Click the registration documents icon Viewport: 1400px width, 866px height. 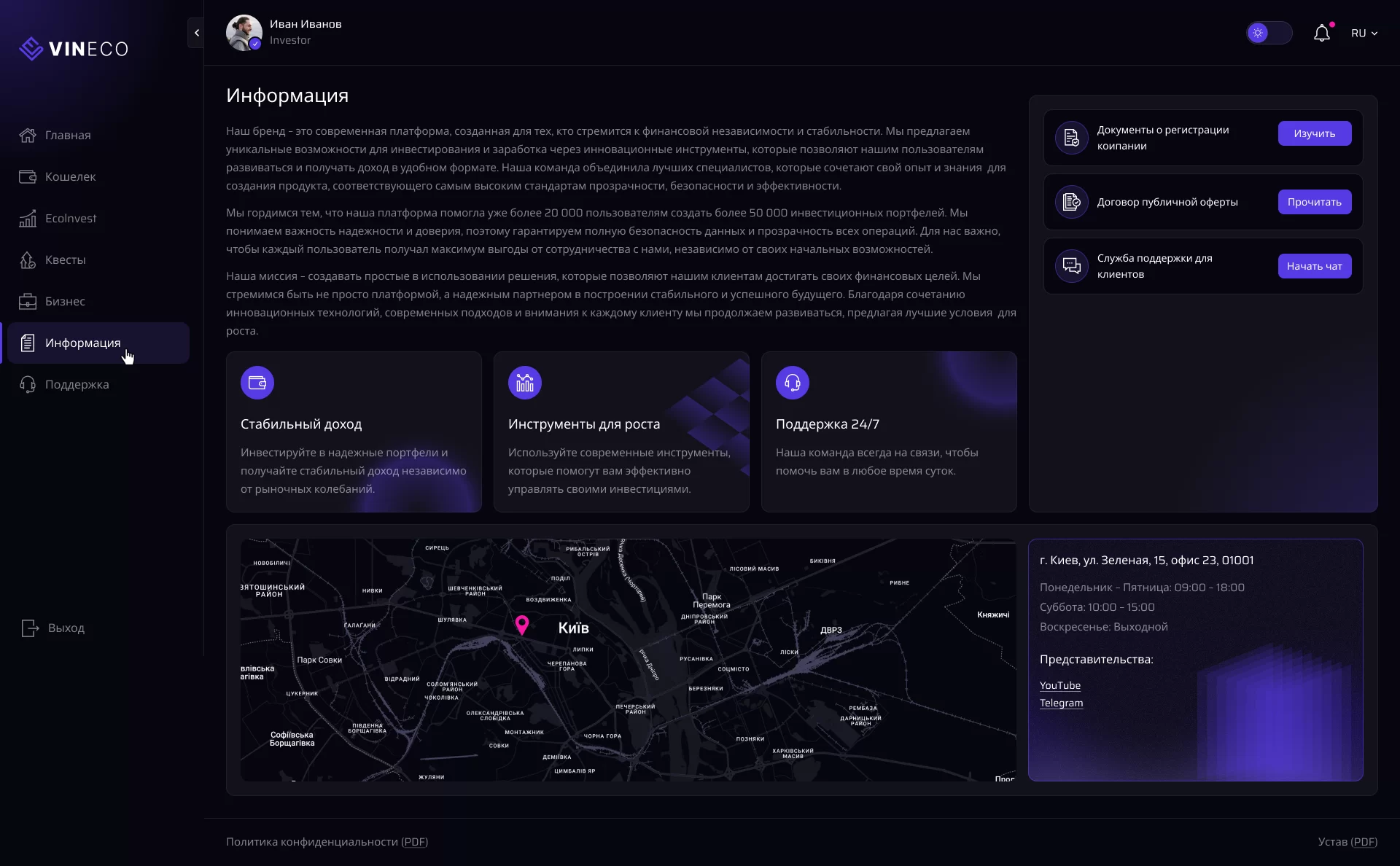(x=1071, y=138)
